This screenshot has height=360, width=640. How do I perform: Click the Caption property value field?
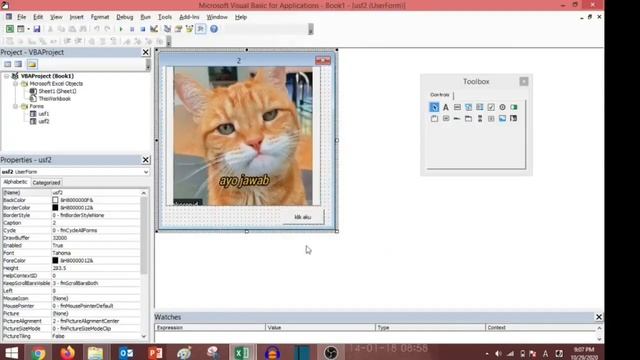[x=96, y=223]
